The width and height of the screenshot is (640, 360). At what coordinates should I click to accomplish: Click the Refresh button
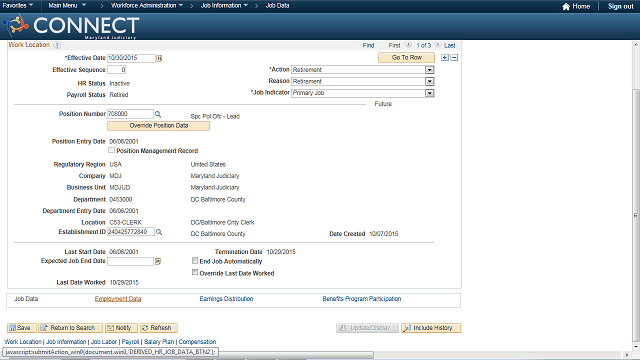[159, 328]
